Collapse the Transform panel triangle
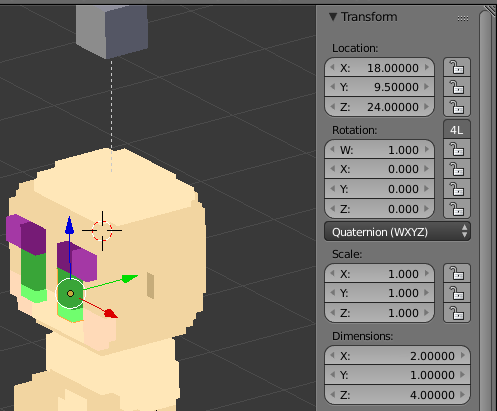Screen dimensions: 497x411 point(333,17)
